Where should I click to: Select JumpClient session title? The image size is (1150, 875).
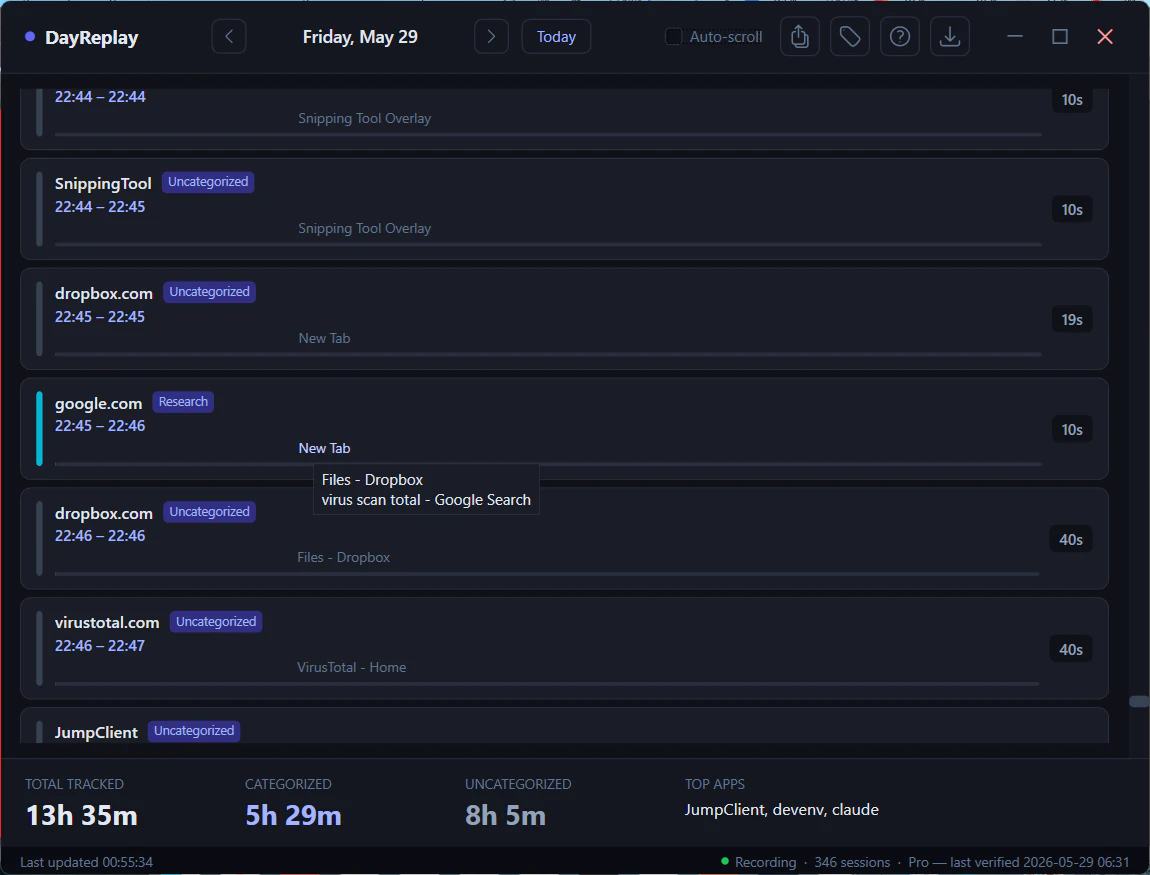tap(96, 733)
